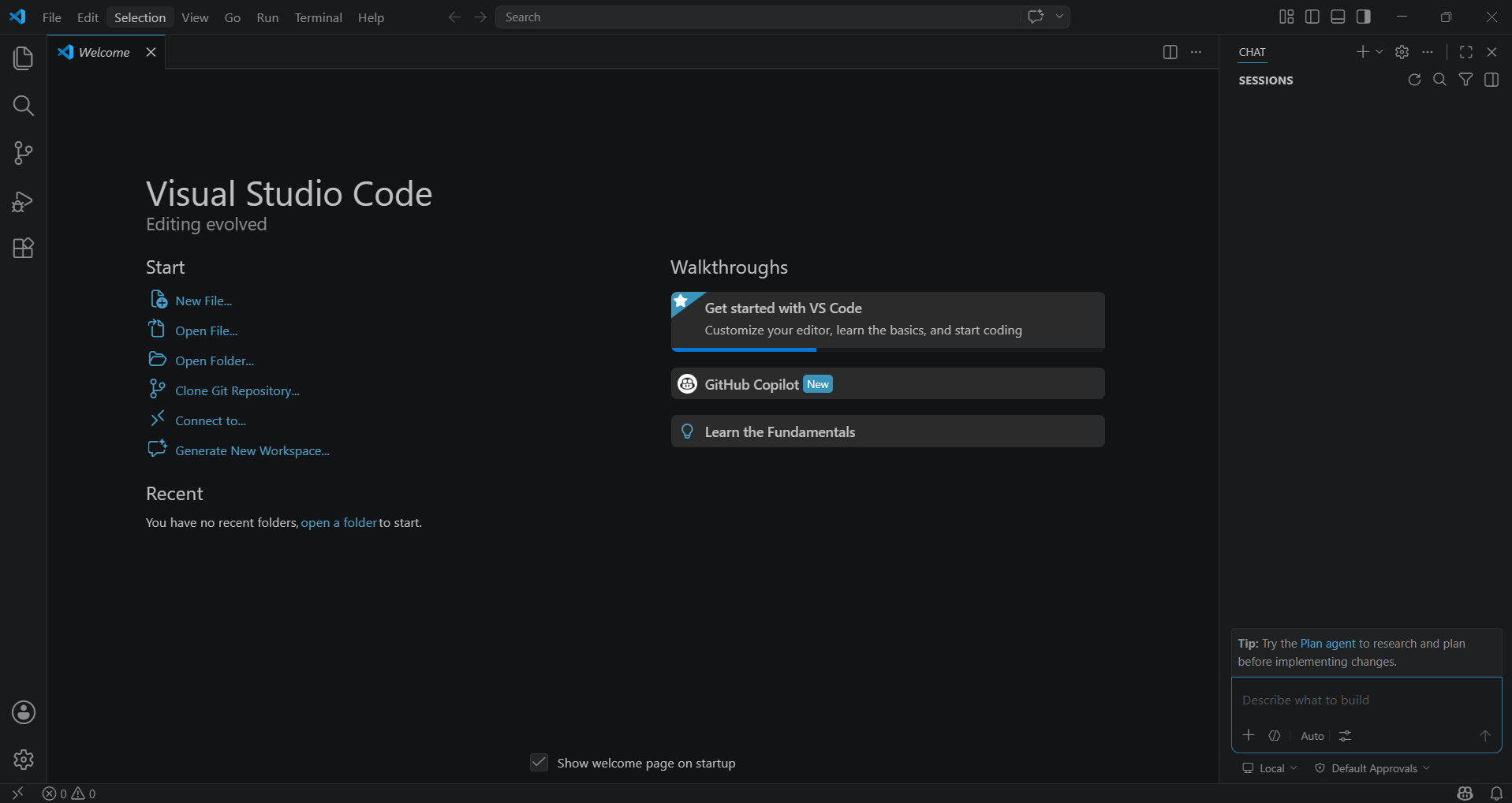Toggle the primary side bar

pyautogui.click(x=1312, y=17)
